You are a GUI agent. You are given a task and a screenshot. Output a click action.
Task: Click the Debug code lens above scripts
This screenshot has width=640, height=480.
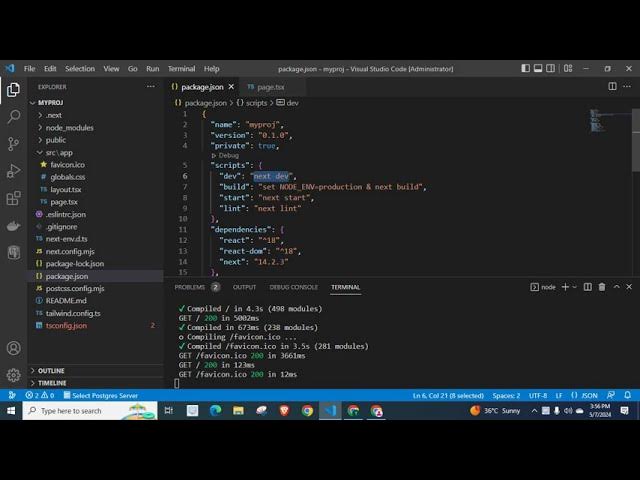[x=229, y=156]
